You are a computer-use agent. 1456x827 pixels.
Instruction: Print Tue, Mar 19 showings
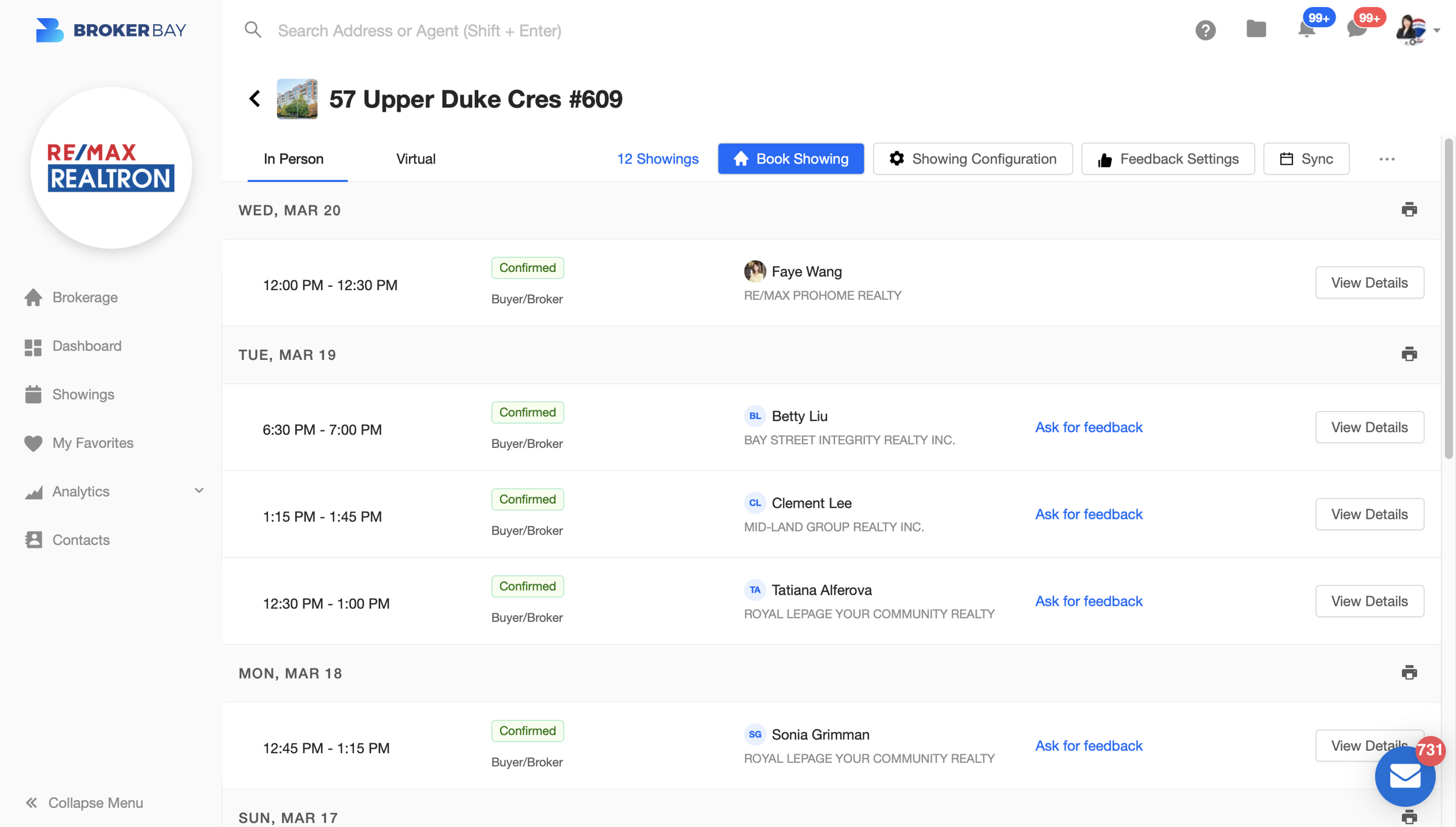point(1409,354)
